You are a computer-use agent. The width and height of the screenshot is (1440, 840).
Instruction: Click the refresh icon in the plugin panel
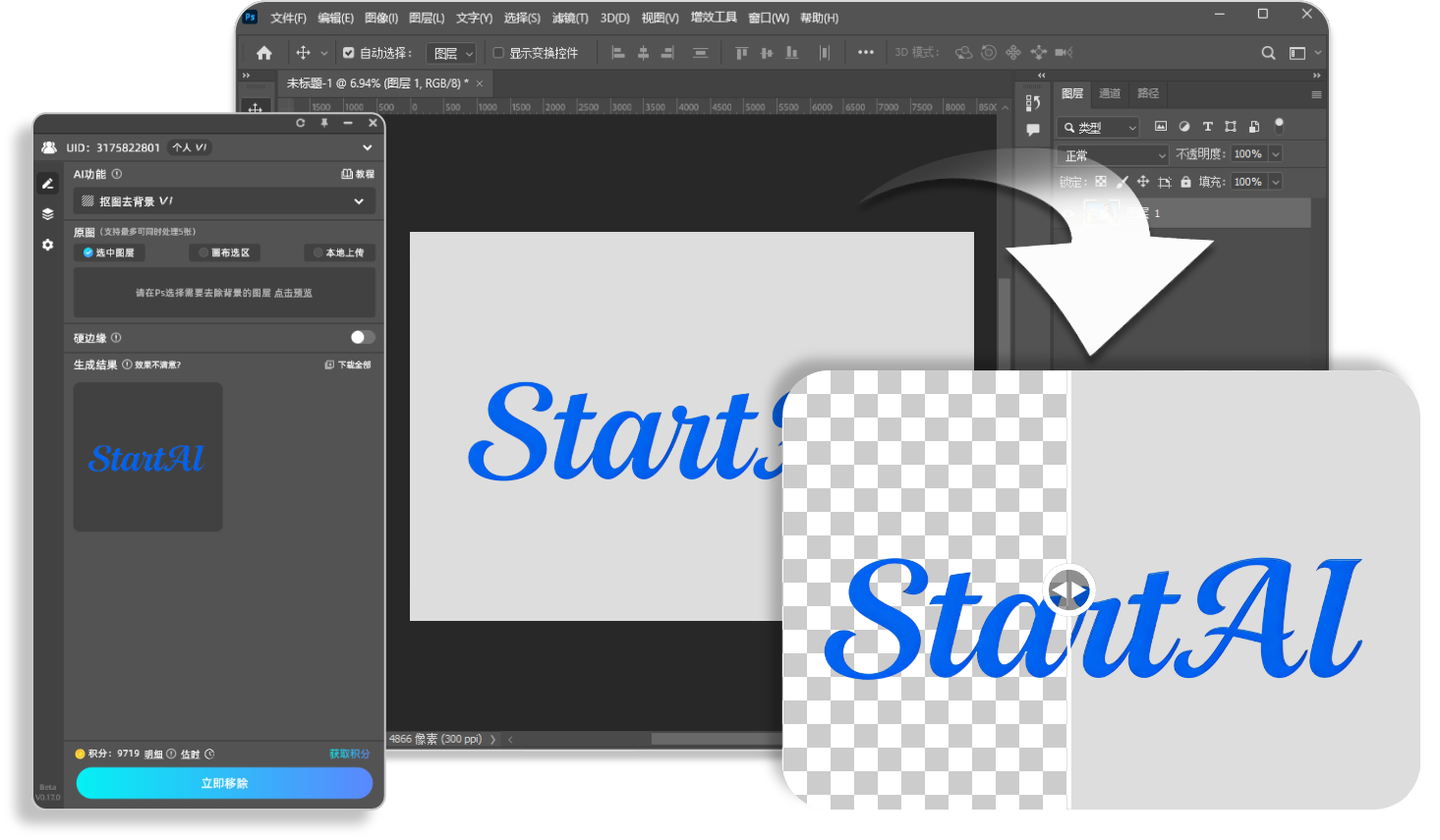tap(301, 123)
